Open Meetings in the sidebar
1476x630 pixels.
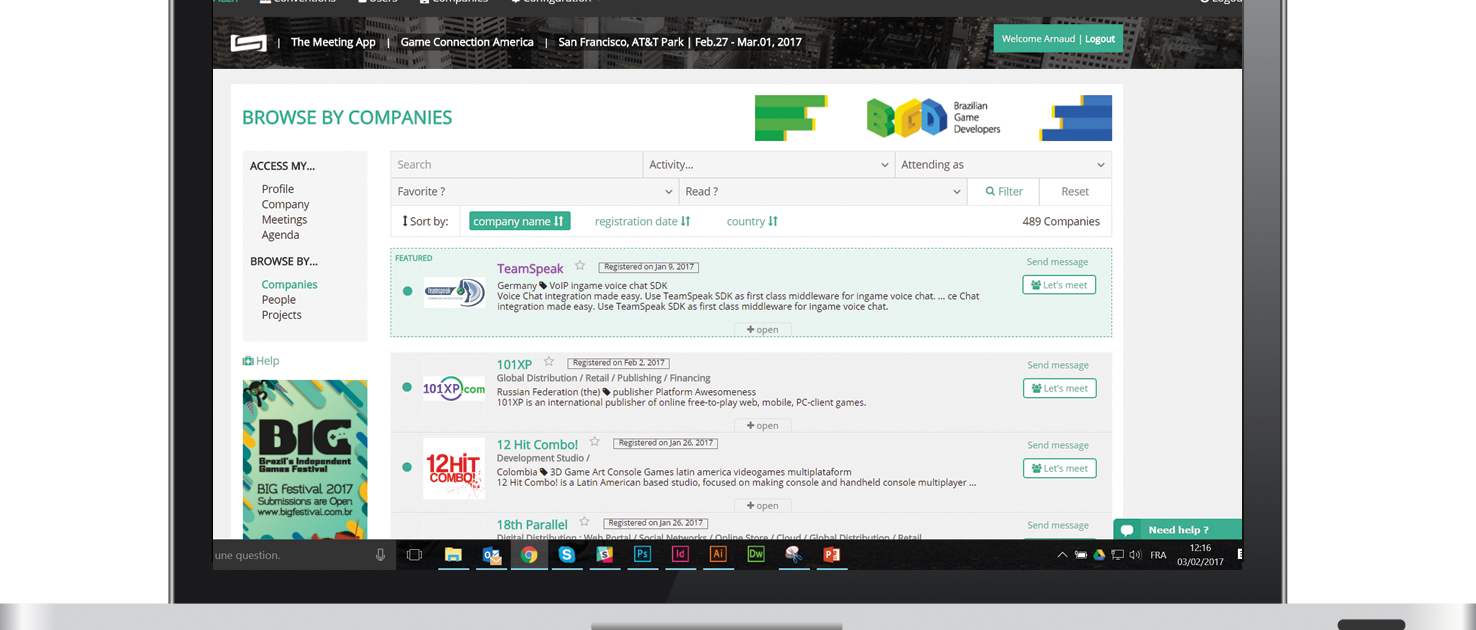[x=285, y=219]
